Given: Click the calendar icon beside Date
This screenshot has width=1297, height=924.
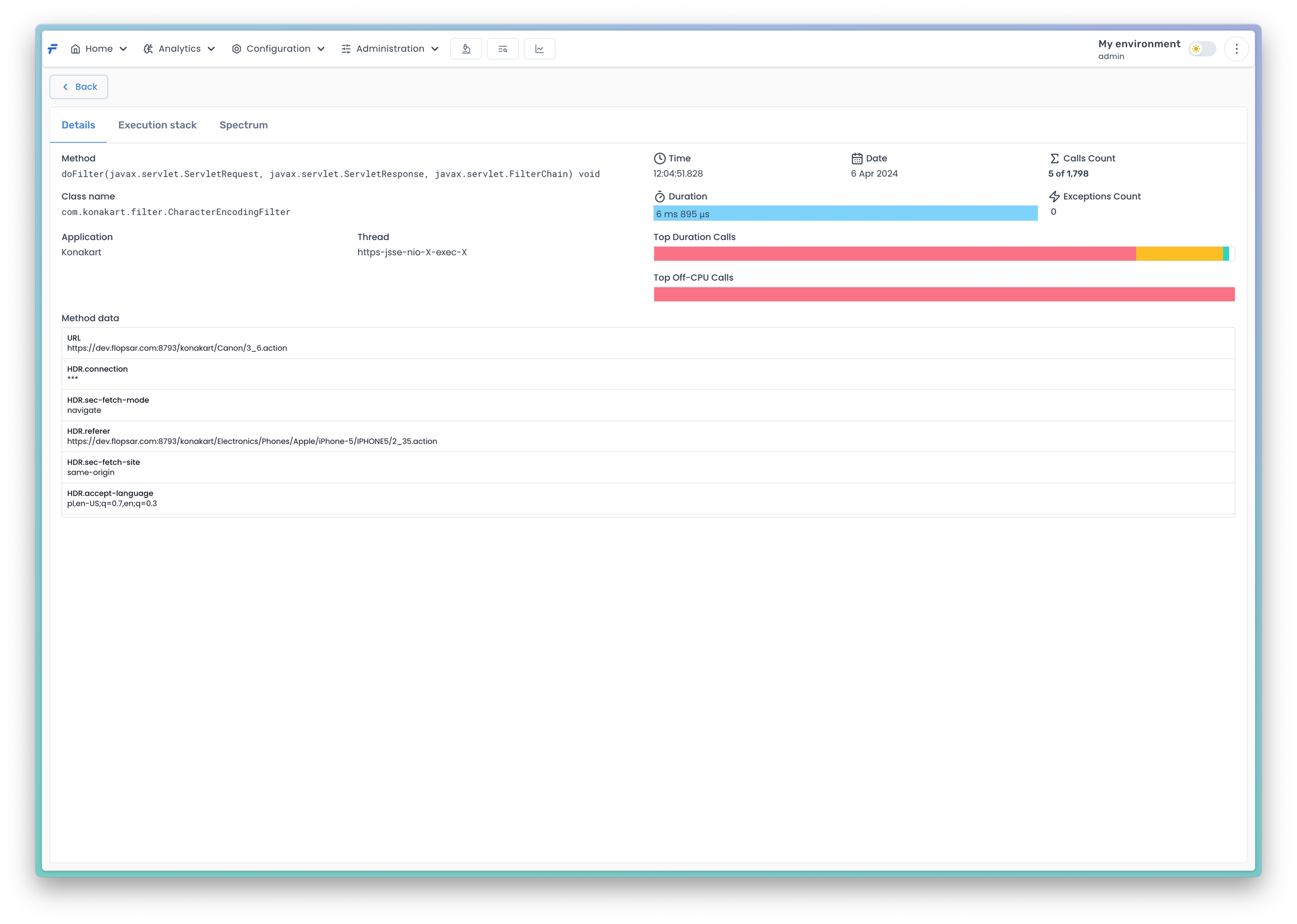Looking at the screenshot, I should [x=857, y=159].
